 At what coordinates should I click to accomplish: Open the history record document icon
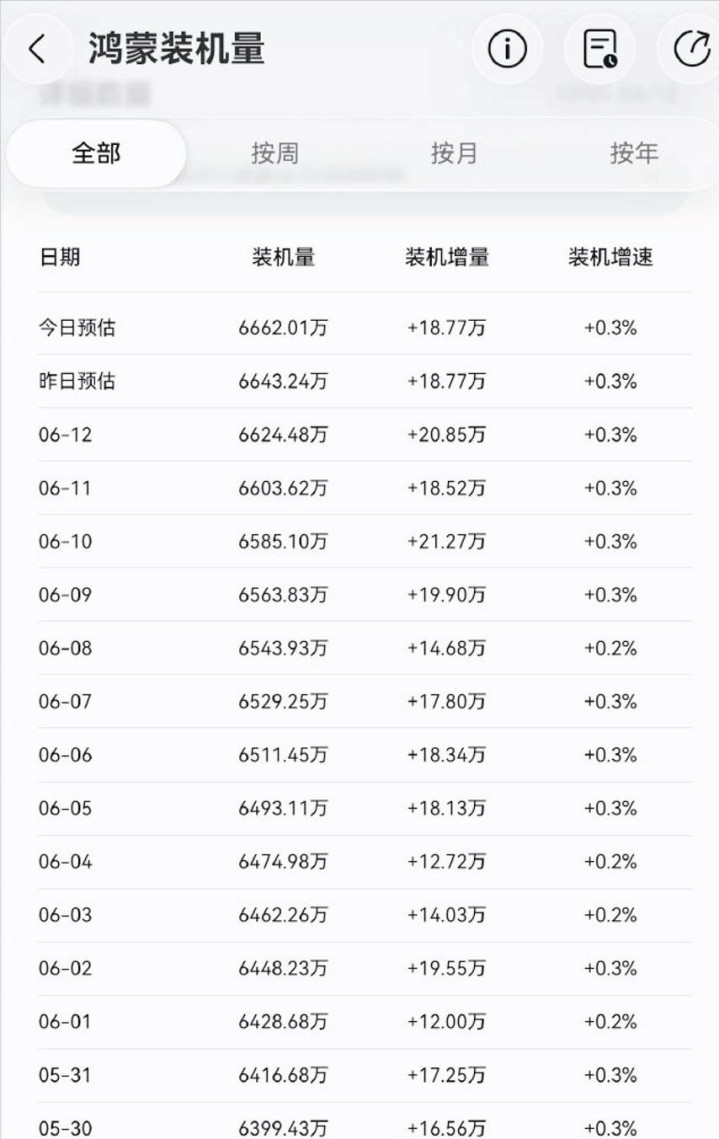(600, 49)
